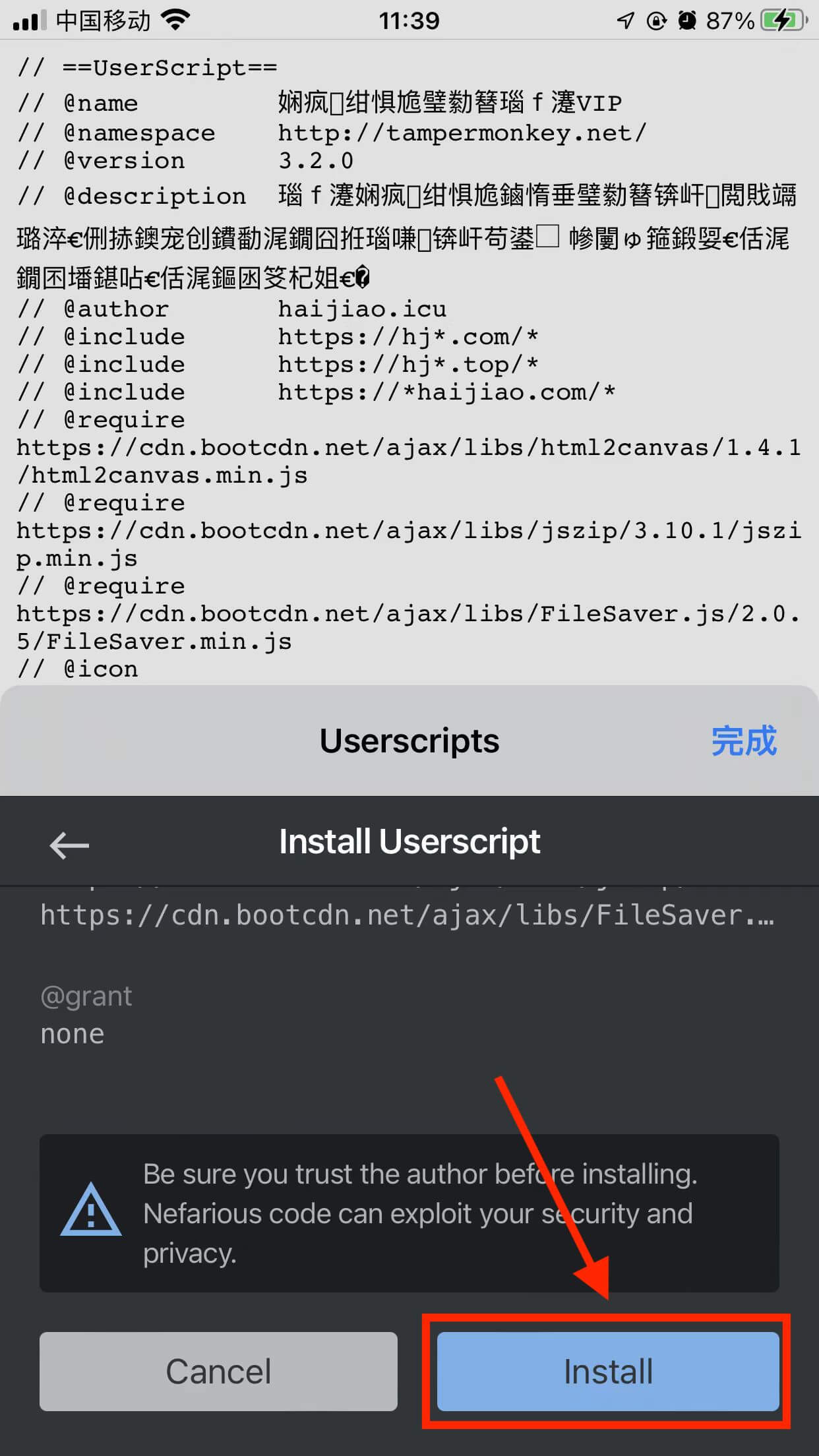
Task: Click the warning triangle icon
Action: [x=91, y=1210]
